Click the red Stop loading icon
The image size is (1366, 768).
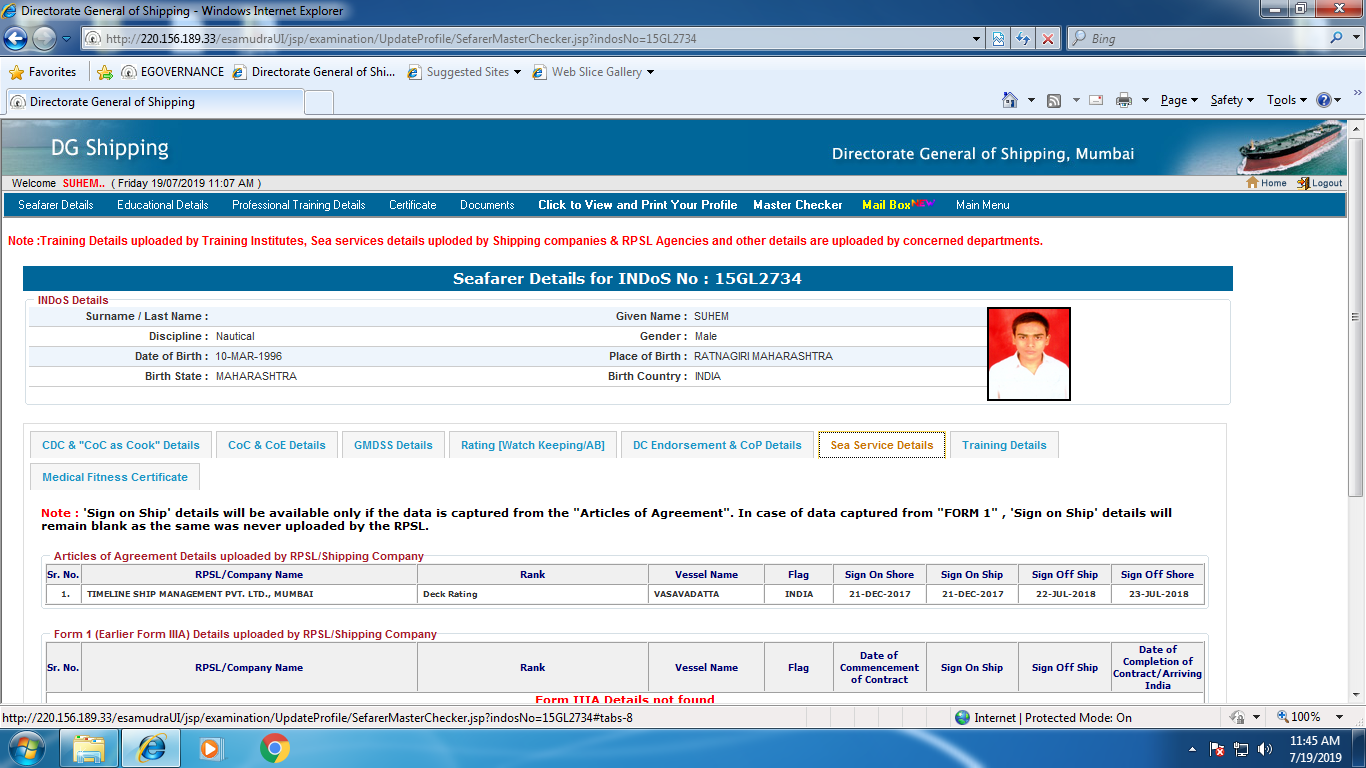pos(1047,39)
